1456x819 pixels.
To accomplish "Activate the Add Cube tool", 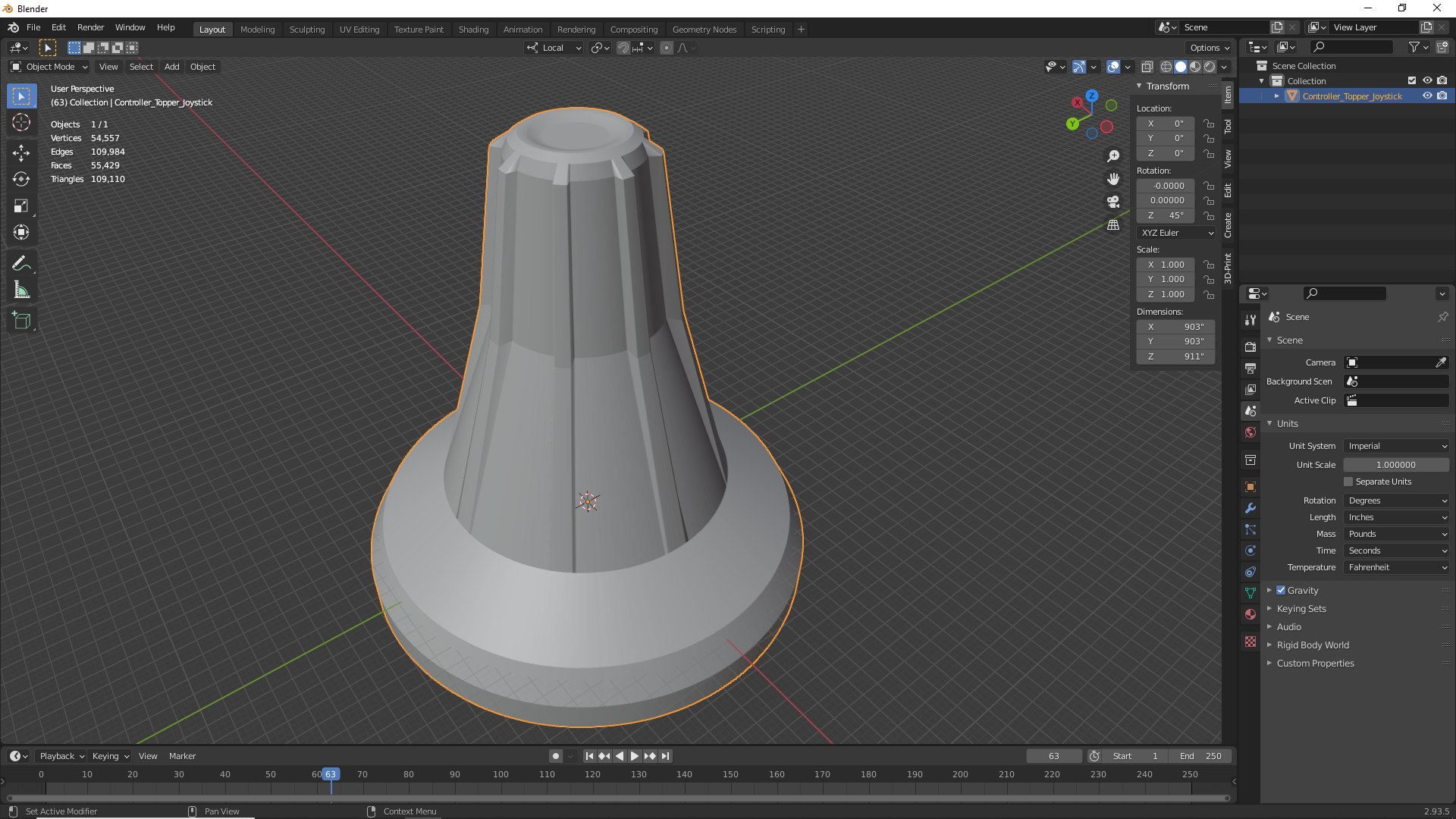I will [x=21, y=320].
